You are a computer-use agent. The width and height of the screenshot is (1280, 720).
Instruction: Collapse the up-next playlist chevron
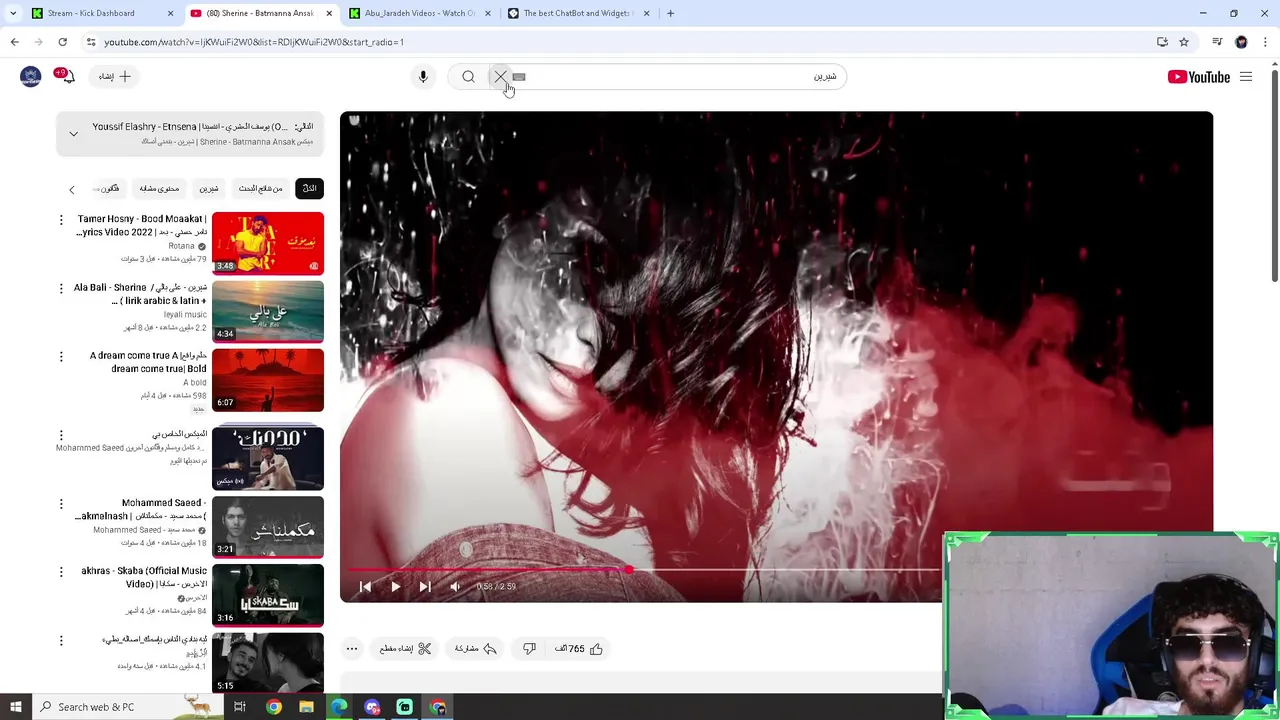tap(73, 133)
